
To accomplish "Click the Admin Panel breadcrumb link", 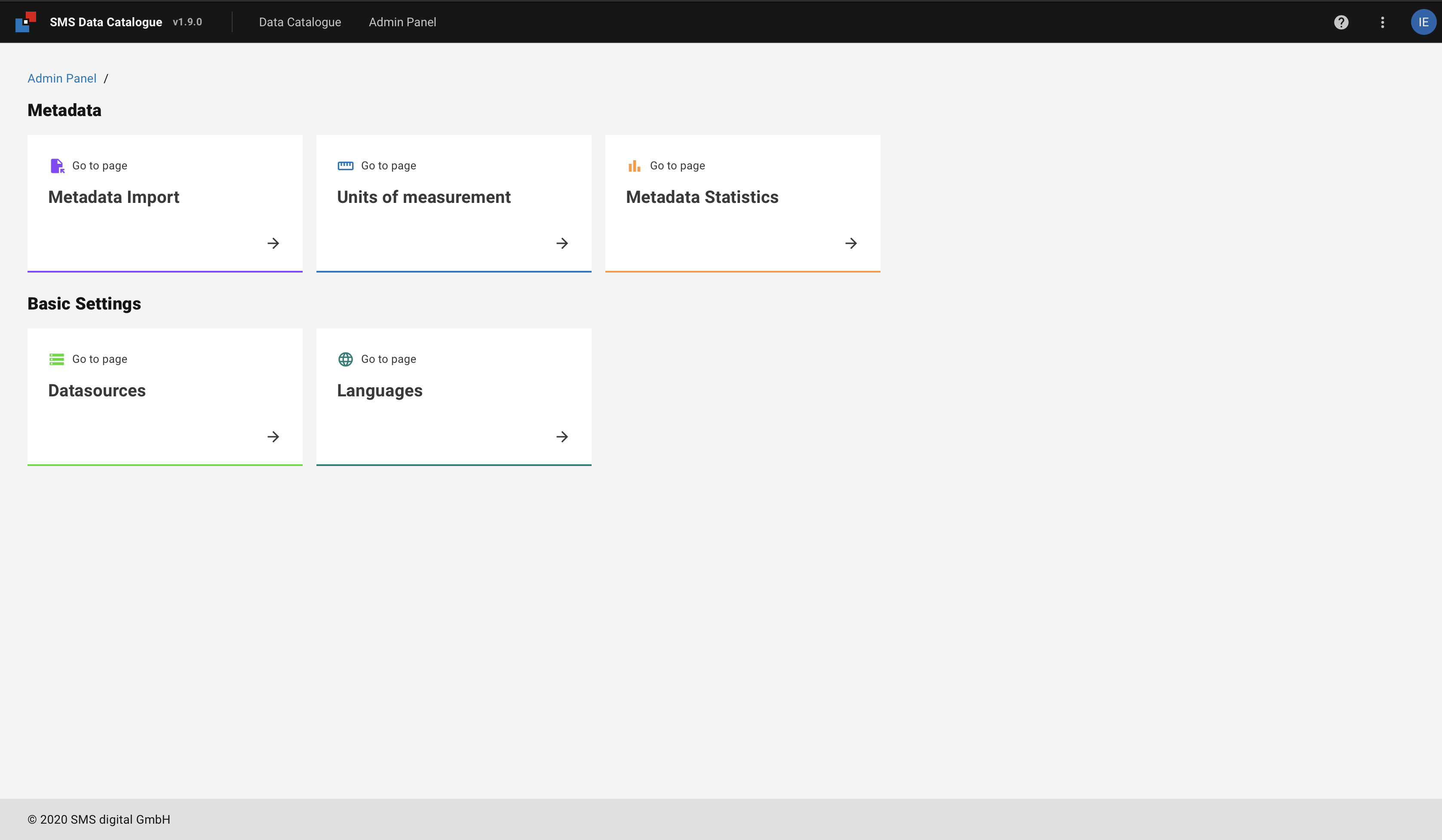I will pyautogui.click(x=62, y=78).
